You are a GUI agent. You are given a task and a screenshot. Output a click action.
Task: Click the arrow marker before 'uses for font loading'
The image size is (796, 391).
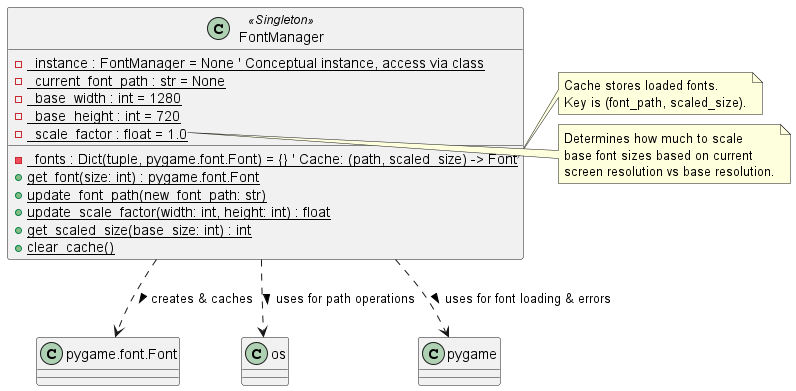pyautogui.click(x=435, y=299)
